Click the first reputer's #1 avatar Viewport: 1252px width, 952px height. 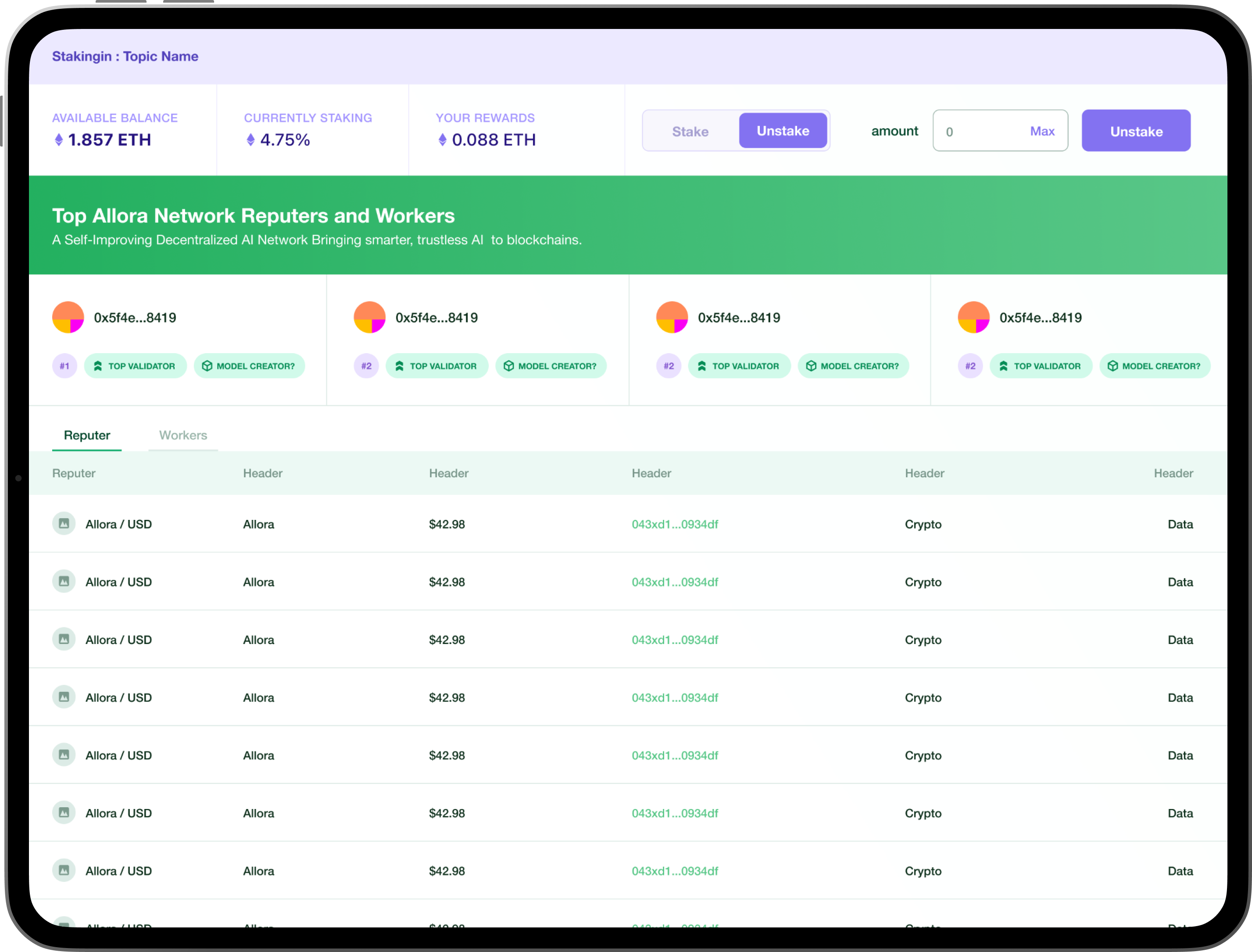pos(68,317)
